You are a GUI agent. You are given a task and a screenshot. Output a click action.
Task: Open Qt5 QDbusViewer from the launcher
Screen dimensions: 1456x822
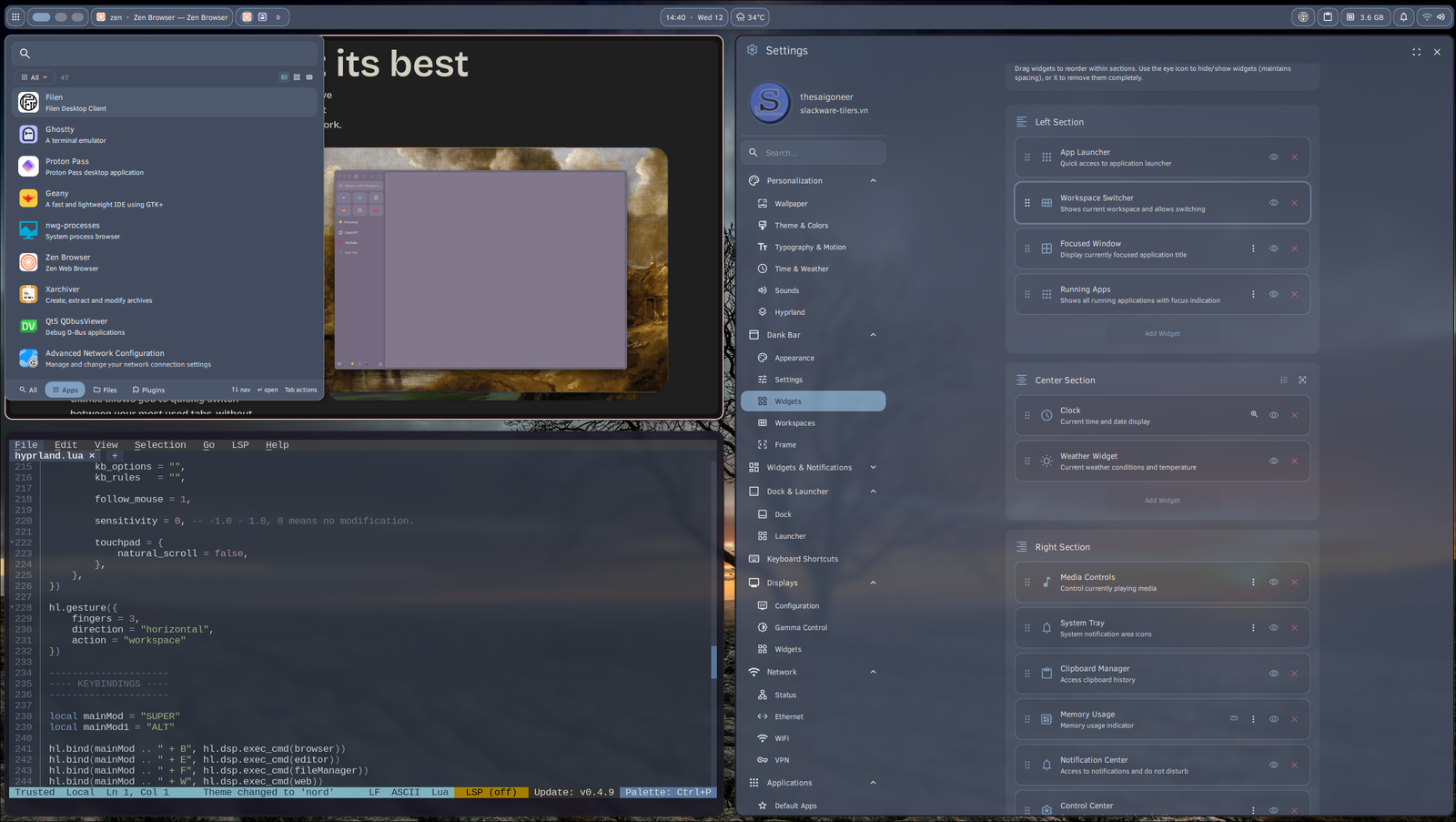[166, 326]
